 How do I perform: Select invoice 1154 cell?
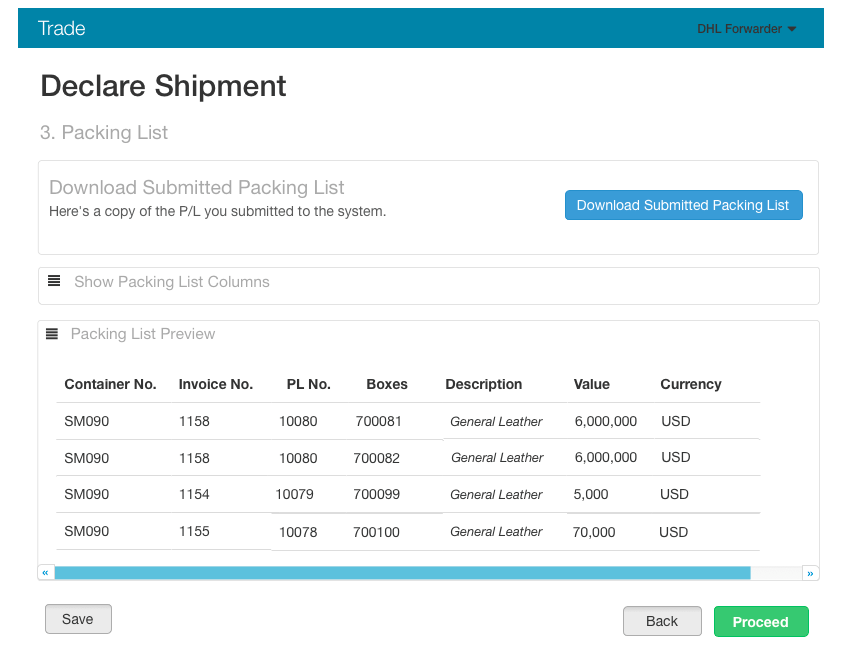pyautogui.click(x=194, y=494)
